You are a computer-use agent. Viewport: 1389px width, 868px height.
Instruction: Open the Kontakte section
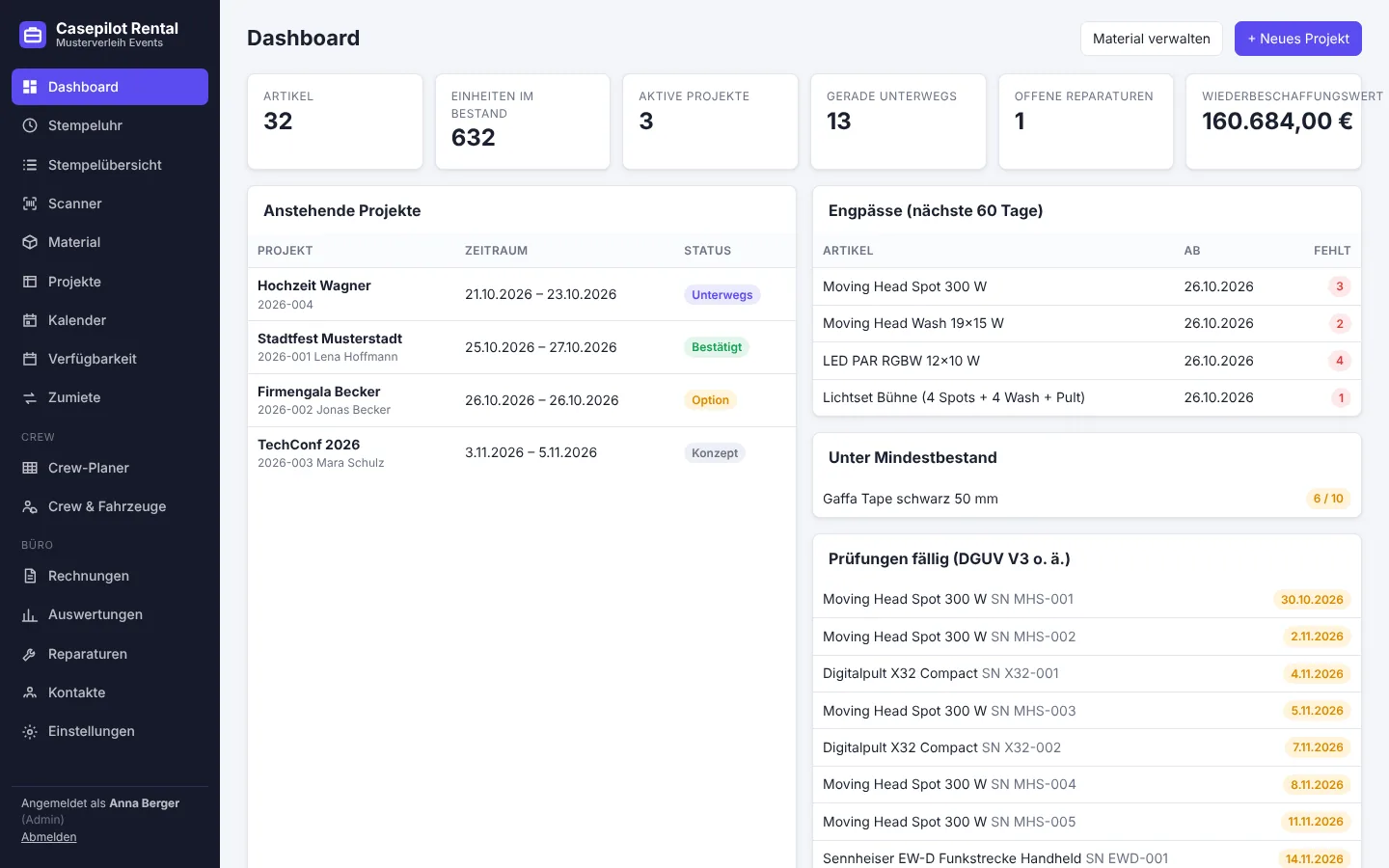tap(110, 692)
